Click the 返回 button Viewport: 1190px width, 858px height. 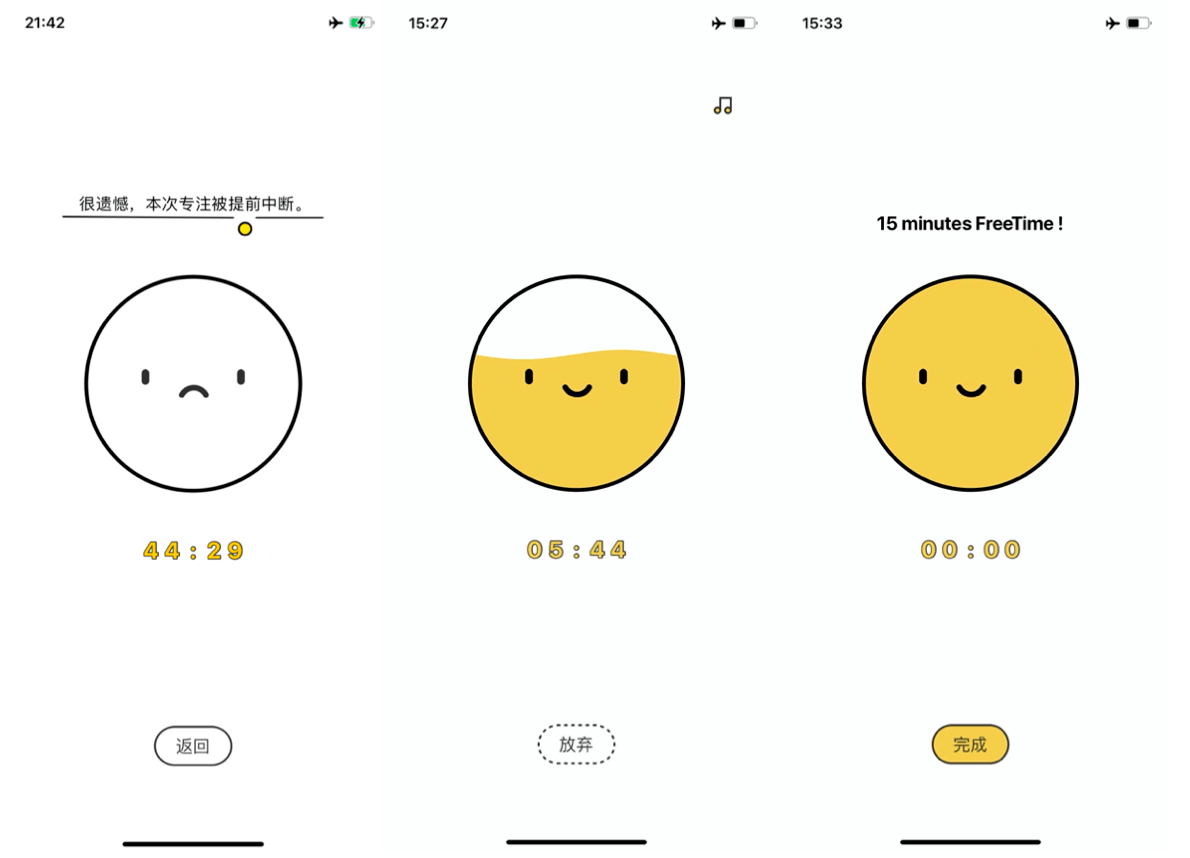tap(193, 746)
